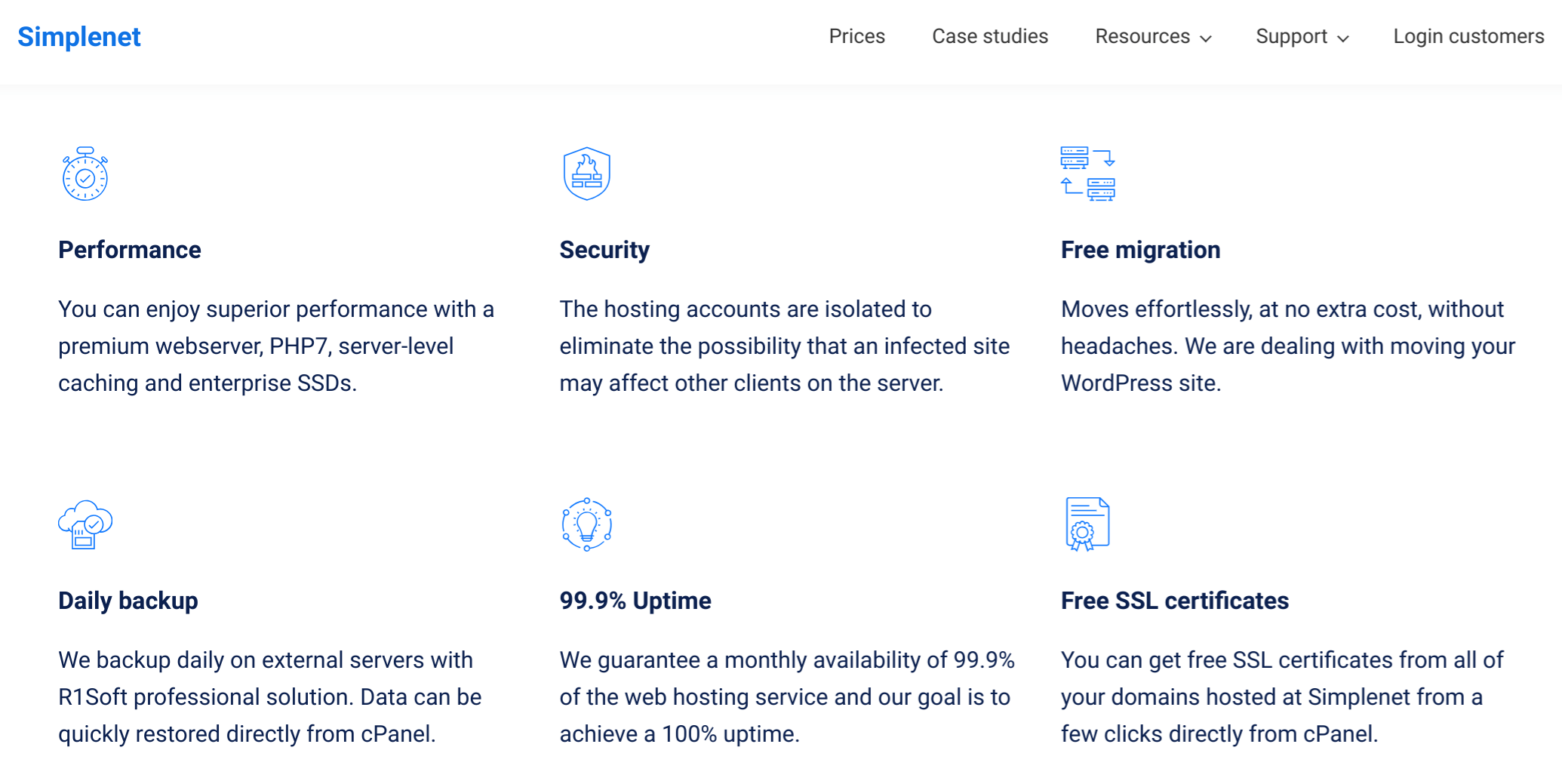Click the Daily backup cloud icon
Image resolution: width=1562 pixels, height=784 pixels.
(85, 524)
